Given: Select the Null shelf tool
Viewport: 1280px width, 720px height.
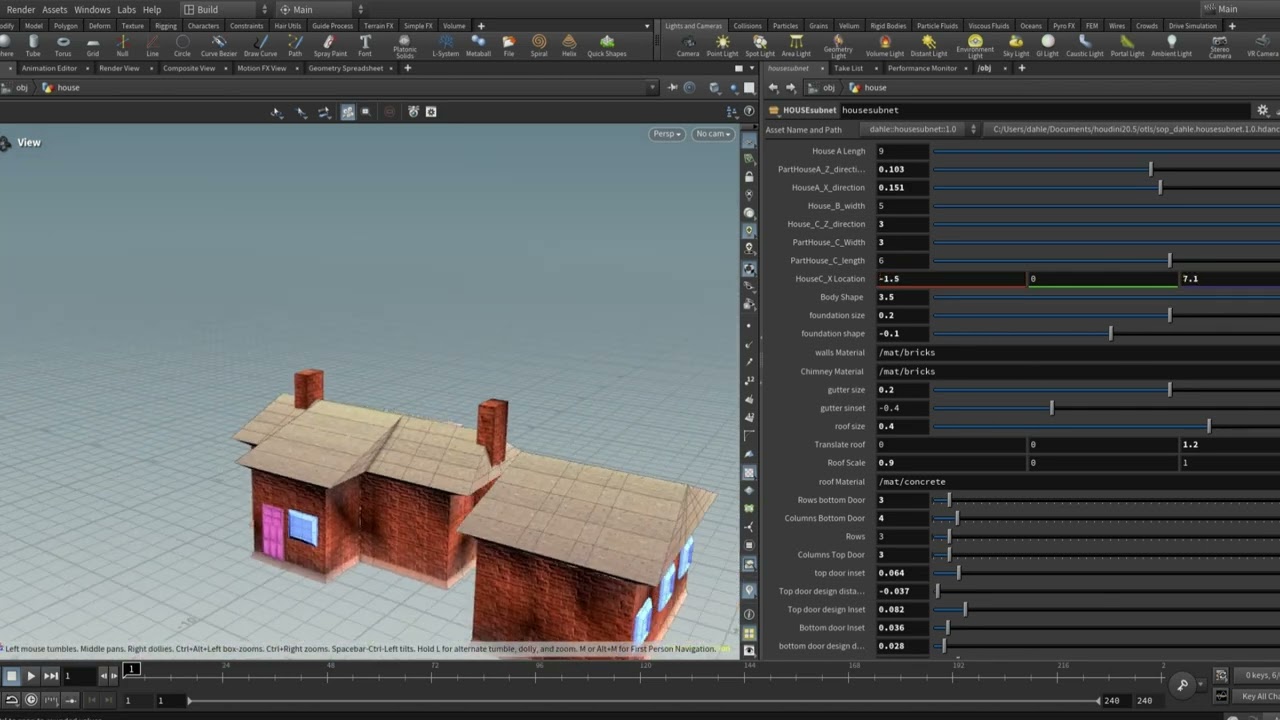Looking at the screenshot, I should coord(122,45).
